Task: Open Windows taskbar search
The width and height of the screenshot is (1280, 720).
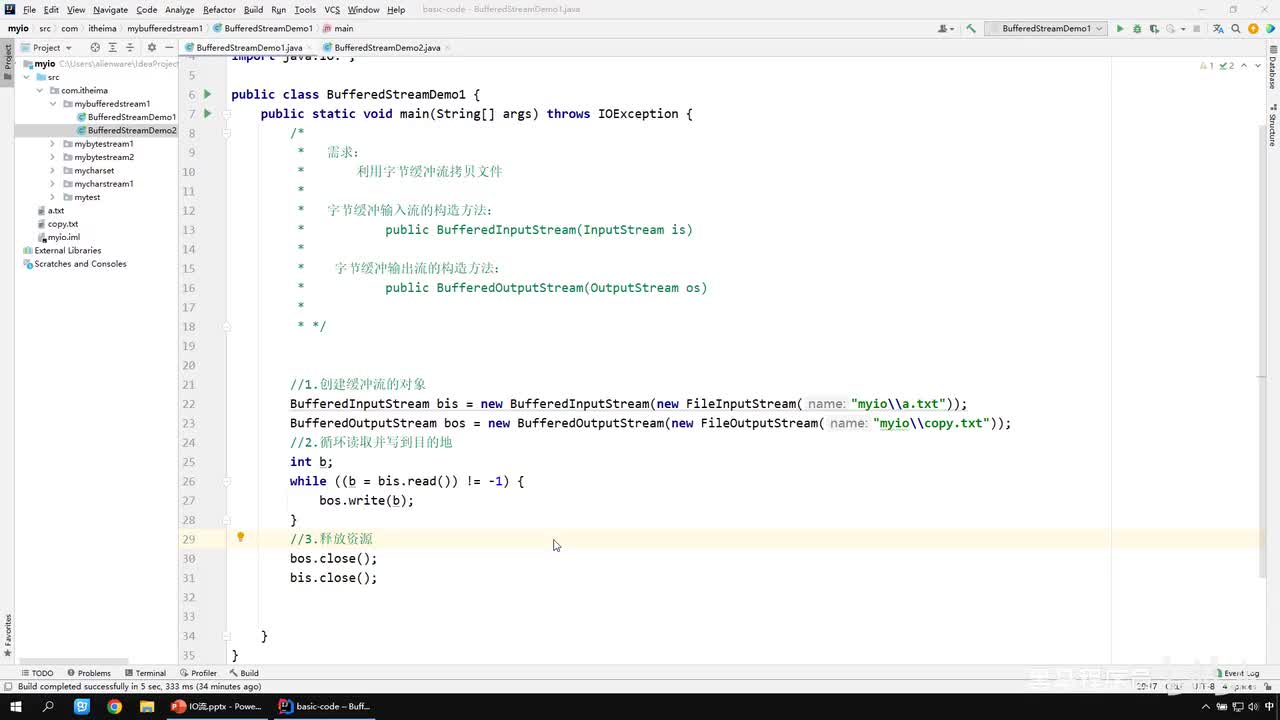Action: (48, 706)
